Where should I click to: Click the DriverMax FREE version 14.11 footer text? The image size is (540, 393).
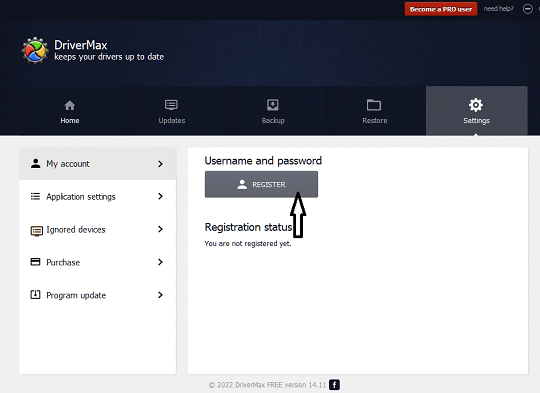[x=267, y=385]
